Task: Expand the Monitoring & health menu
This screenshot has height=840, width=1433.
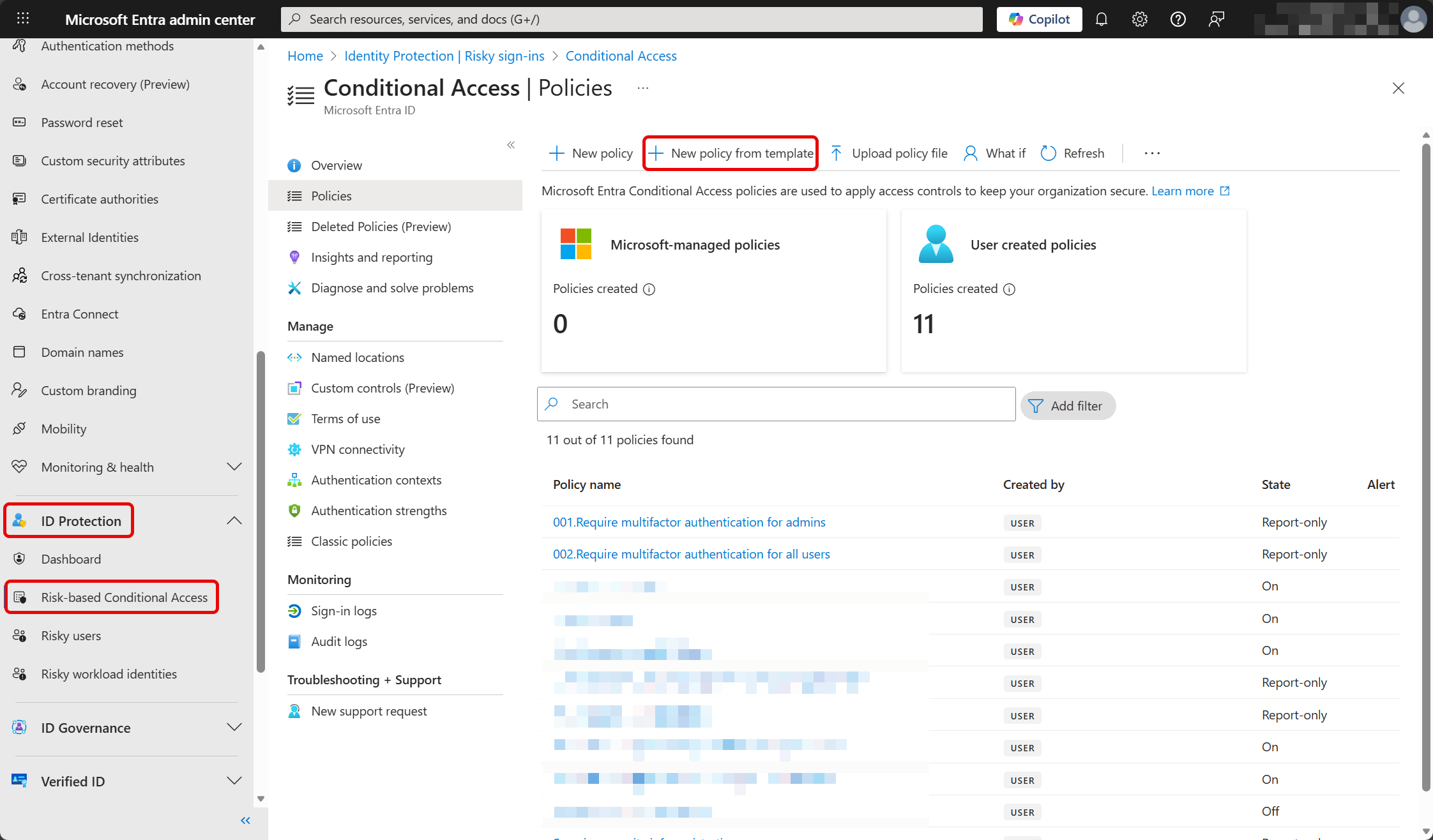Action: 234,467
